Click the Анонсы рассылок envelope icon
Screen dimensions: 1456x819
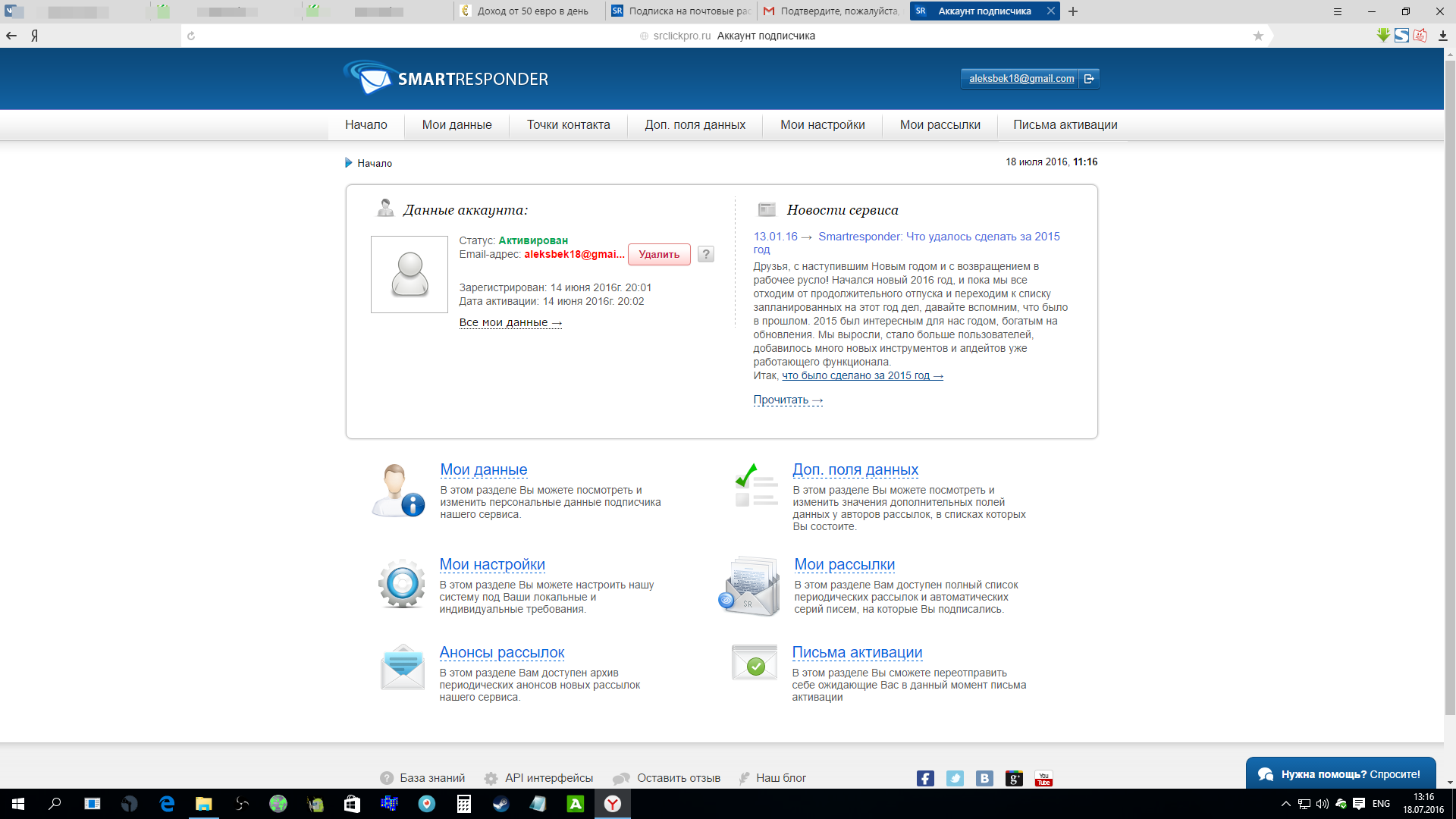(403, 667)
